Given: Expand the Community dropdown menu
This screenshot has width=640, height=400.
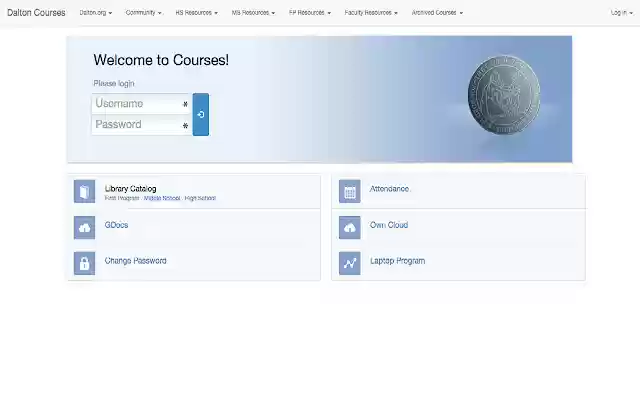Looking at the screenshot, I should pos(144,13).
